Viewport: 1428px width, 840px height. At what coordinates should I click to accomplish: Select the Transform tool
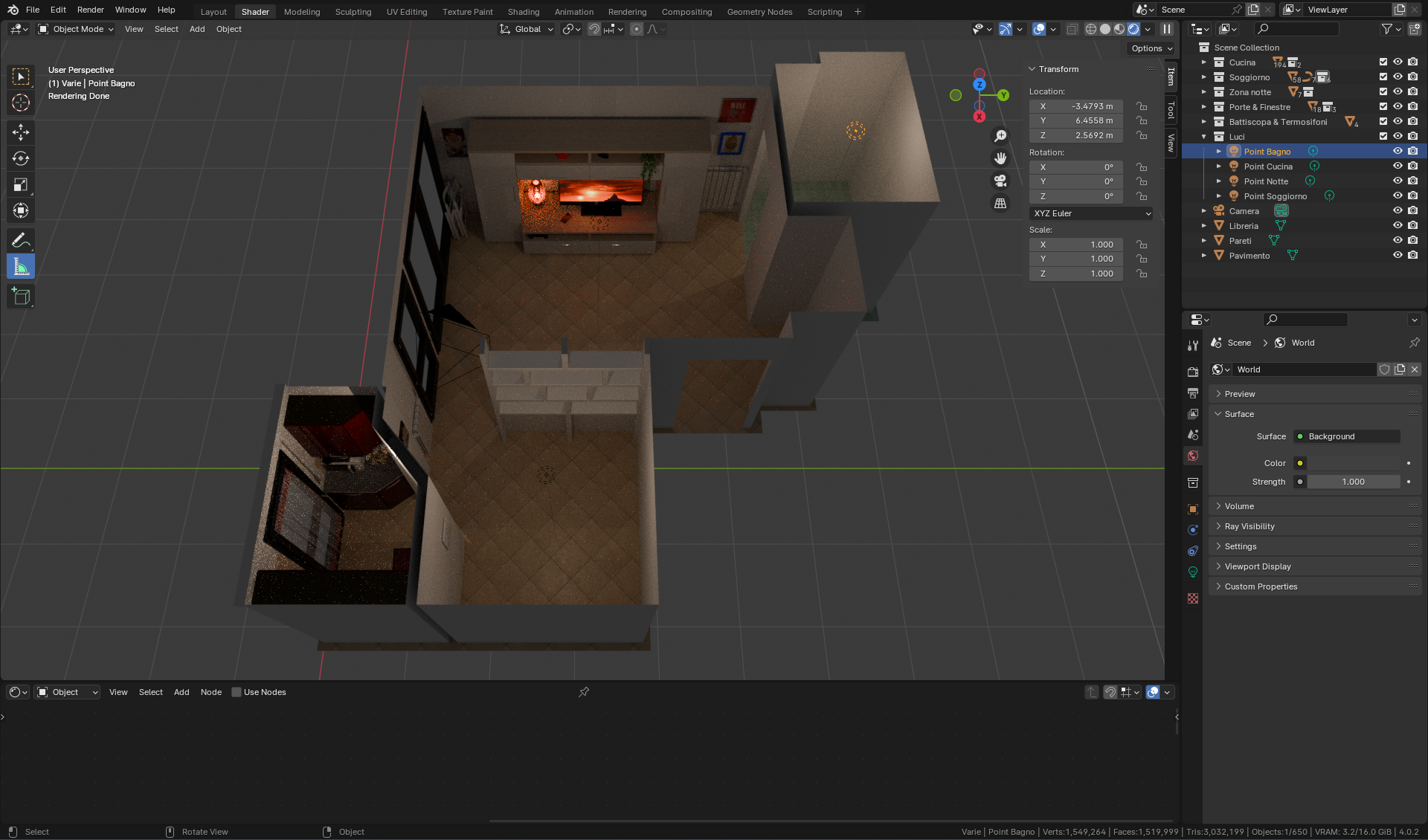(x=21, y=210)
